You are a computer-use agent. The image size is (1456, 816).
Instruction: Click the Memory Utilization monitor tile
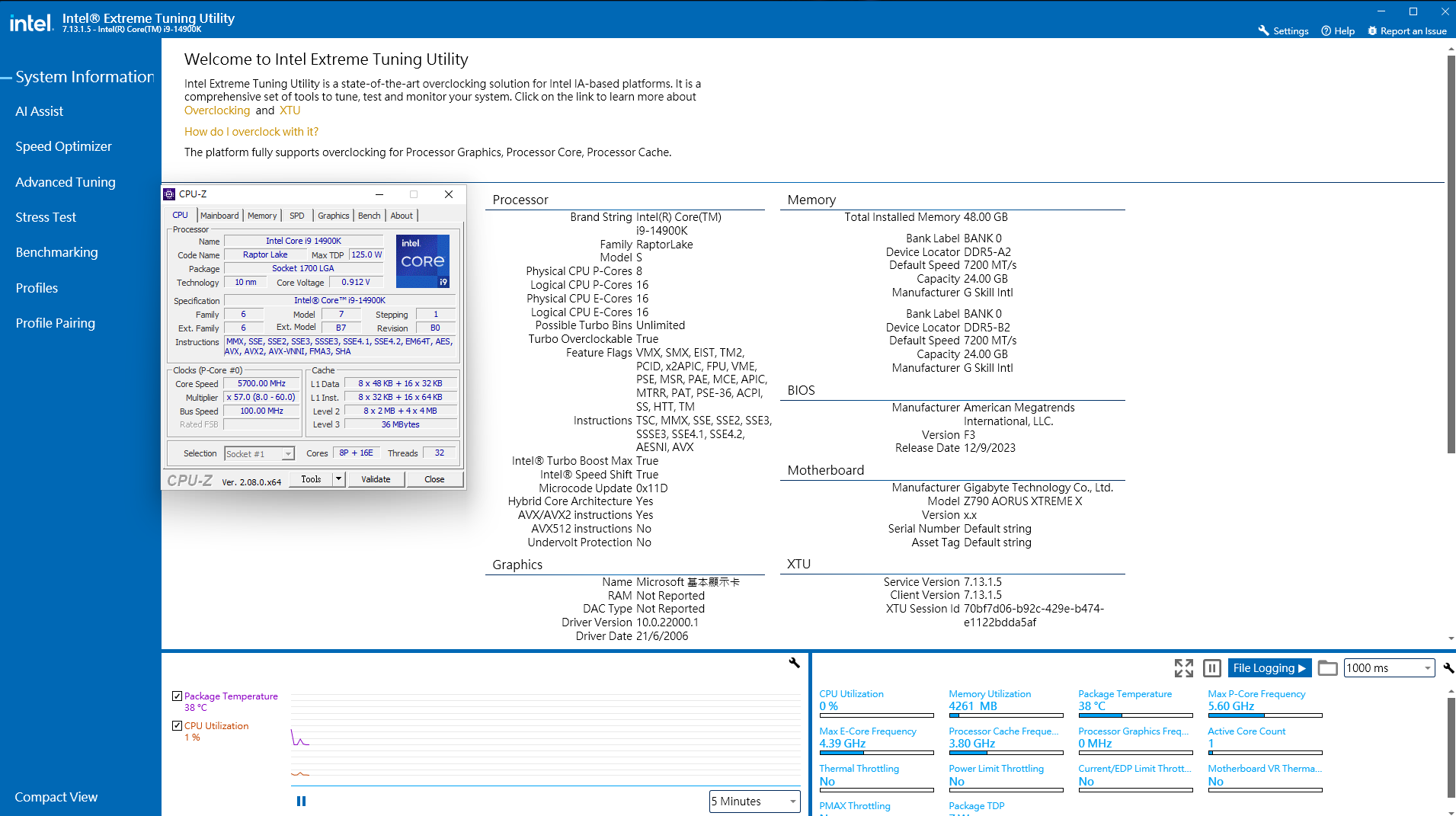1006,703
